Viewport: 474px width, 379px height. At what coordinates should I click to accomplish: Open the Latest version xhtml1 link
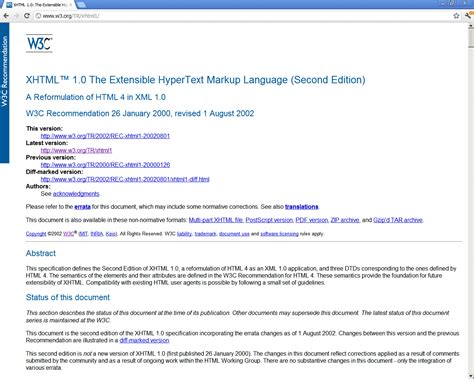(76, 150)
